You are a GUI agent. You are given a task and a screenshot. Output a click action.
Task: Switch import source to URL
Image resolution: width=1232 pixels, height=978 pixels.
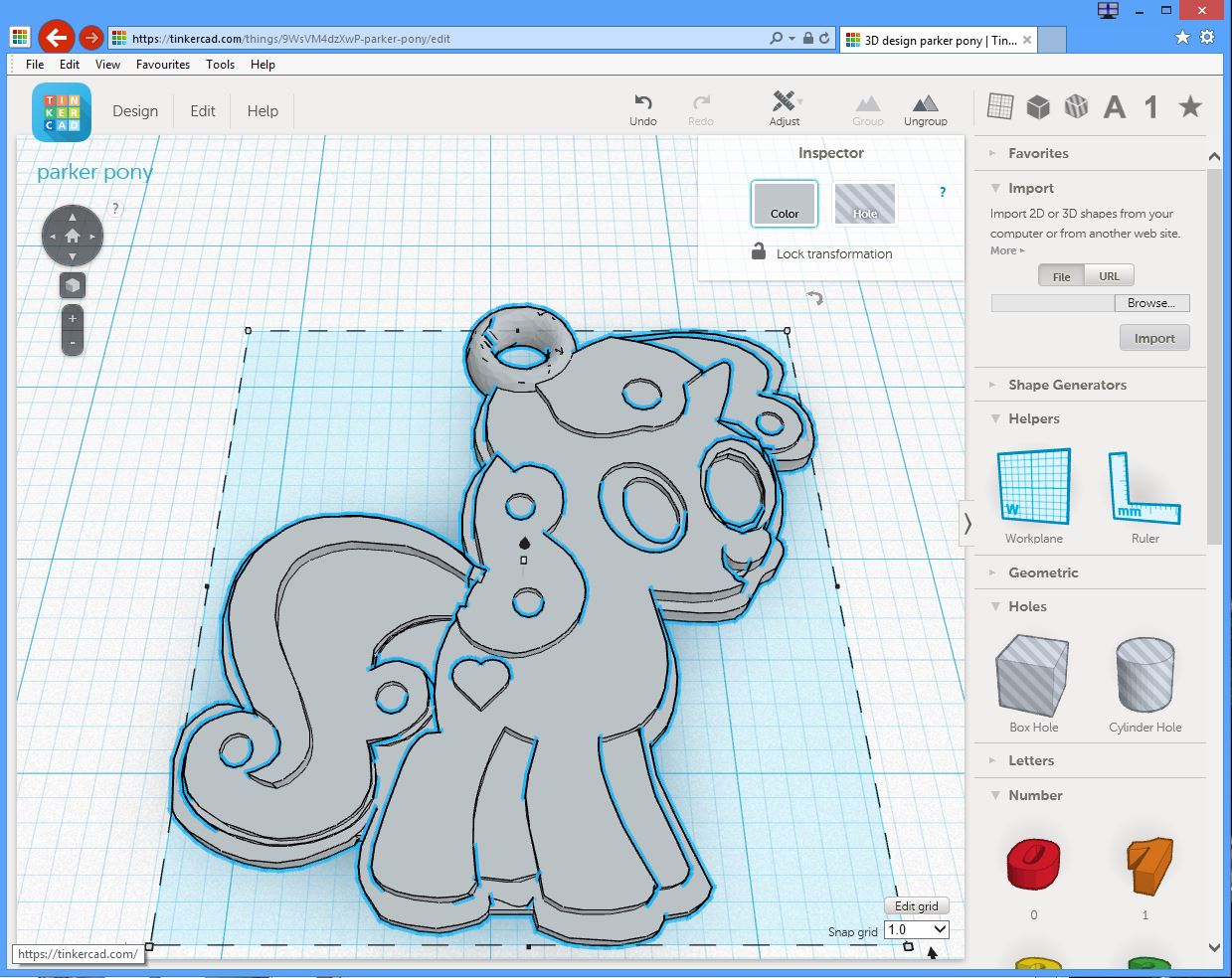[x=1109, y=276]
